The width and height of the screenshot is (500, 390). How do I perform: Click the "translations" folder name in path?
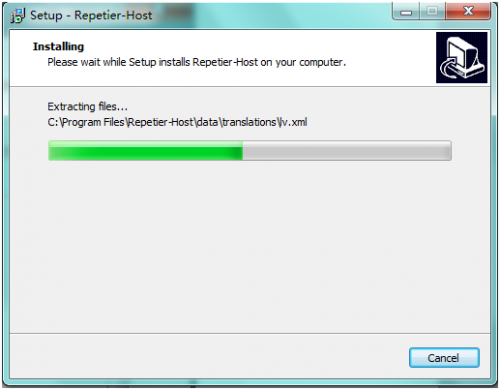pyautogui.click(x=249, y=122)
